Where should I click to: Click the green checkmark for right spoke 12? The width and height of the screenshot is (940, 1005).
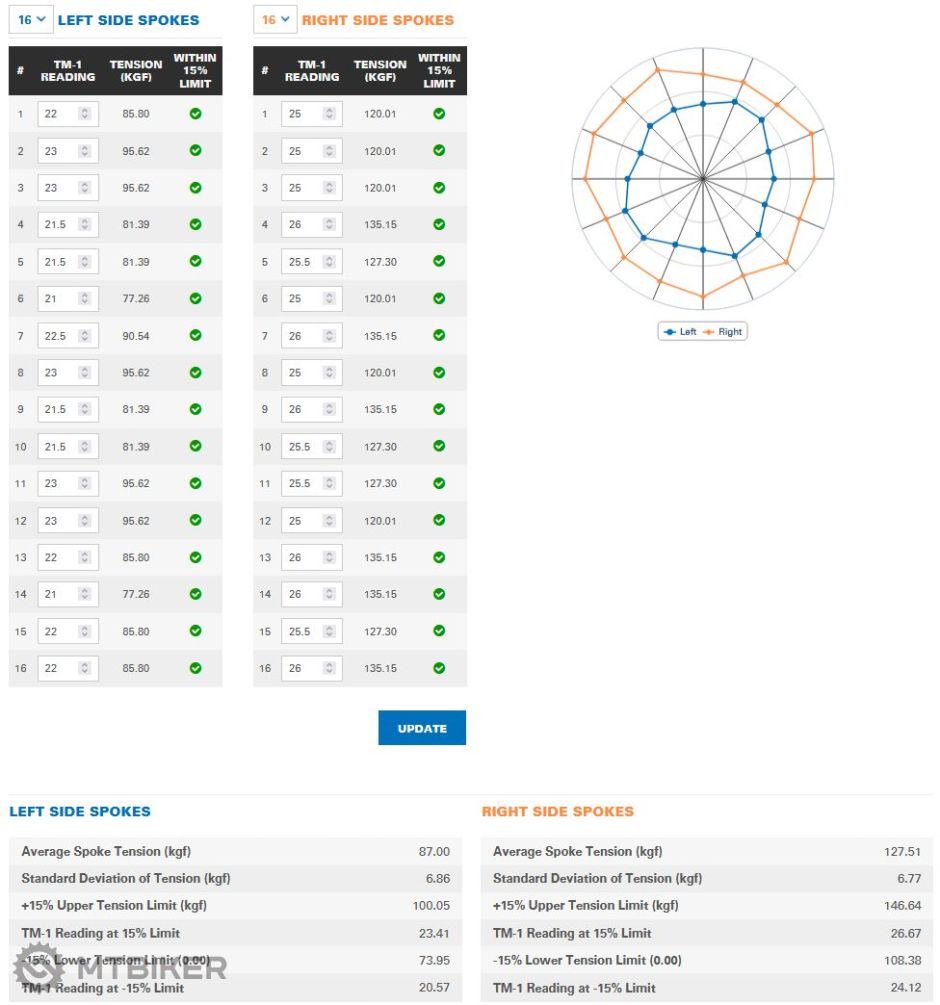439,520
